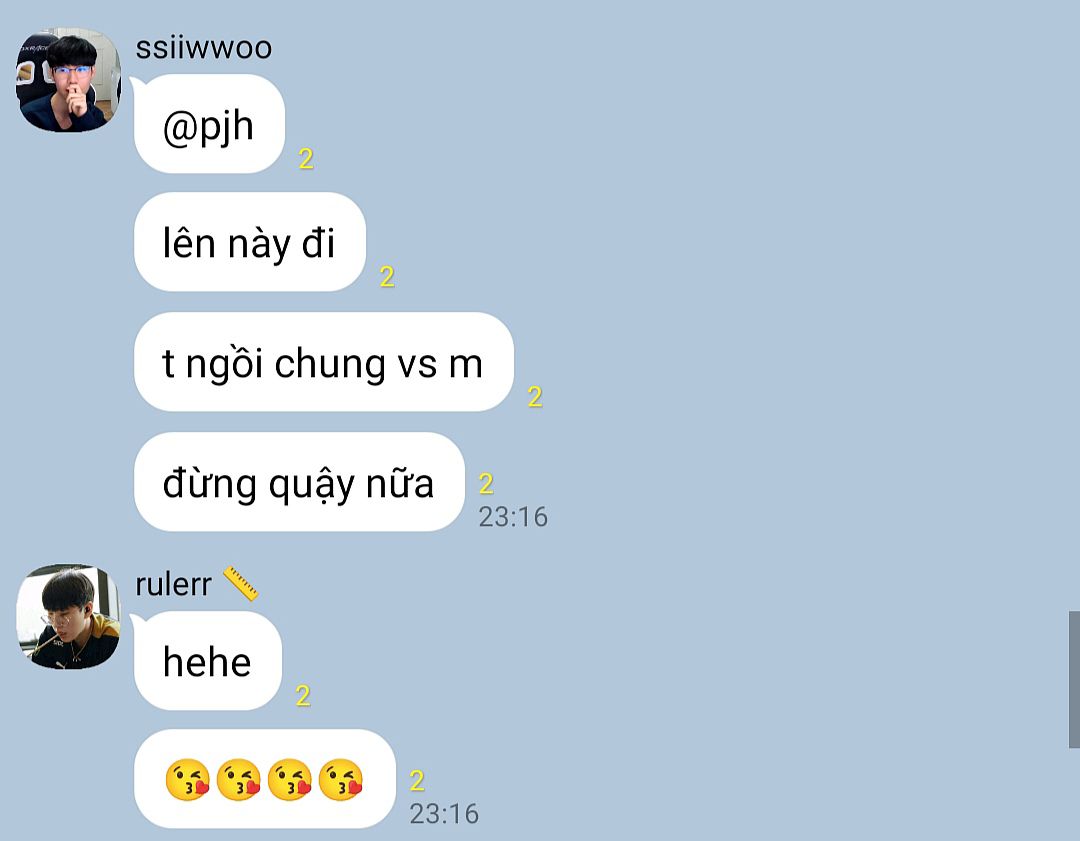1080x841 pixels.
Task: Open ssiiwwoo's profile picture
Action: pyautogui.click(x=68, y=80)
